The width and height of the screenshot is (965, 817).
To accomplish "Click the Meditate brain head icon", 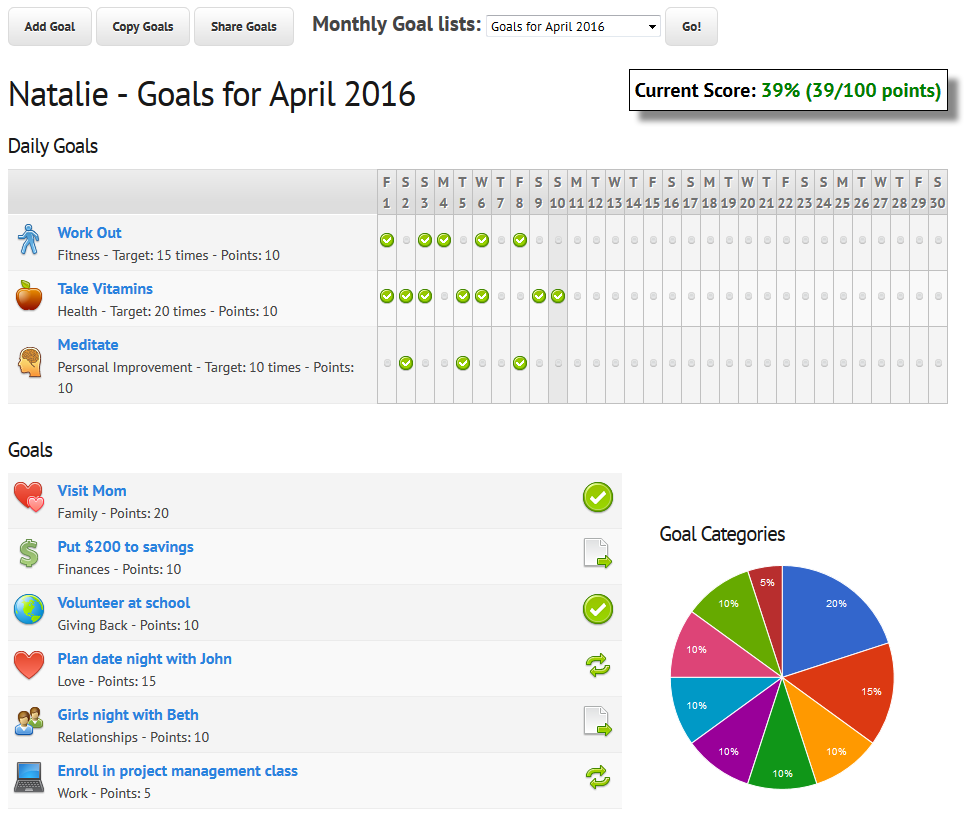I will [x=28, y=361].
